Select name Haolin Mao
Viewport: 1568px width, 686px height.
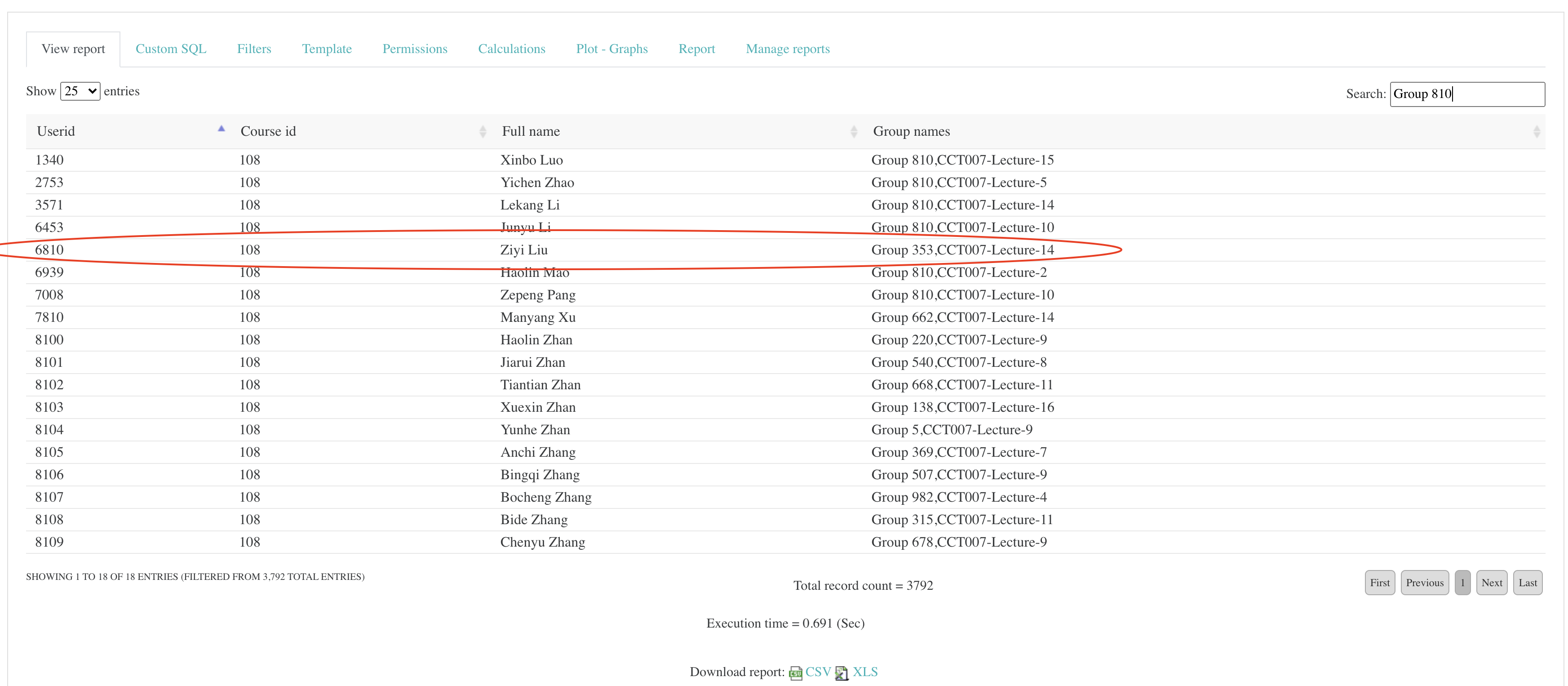(535, 273)
